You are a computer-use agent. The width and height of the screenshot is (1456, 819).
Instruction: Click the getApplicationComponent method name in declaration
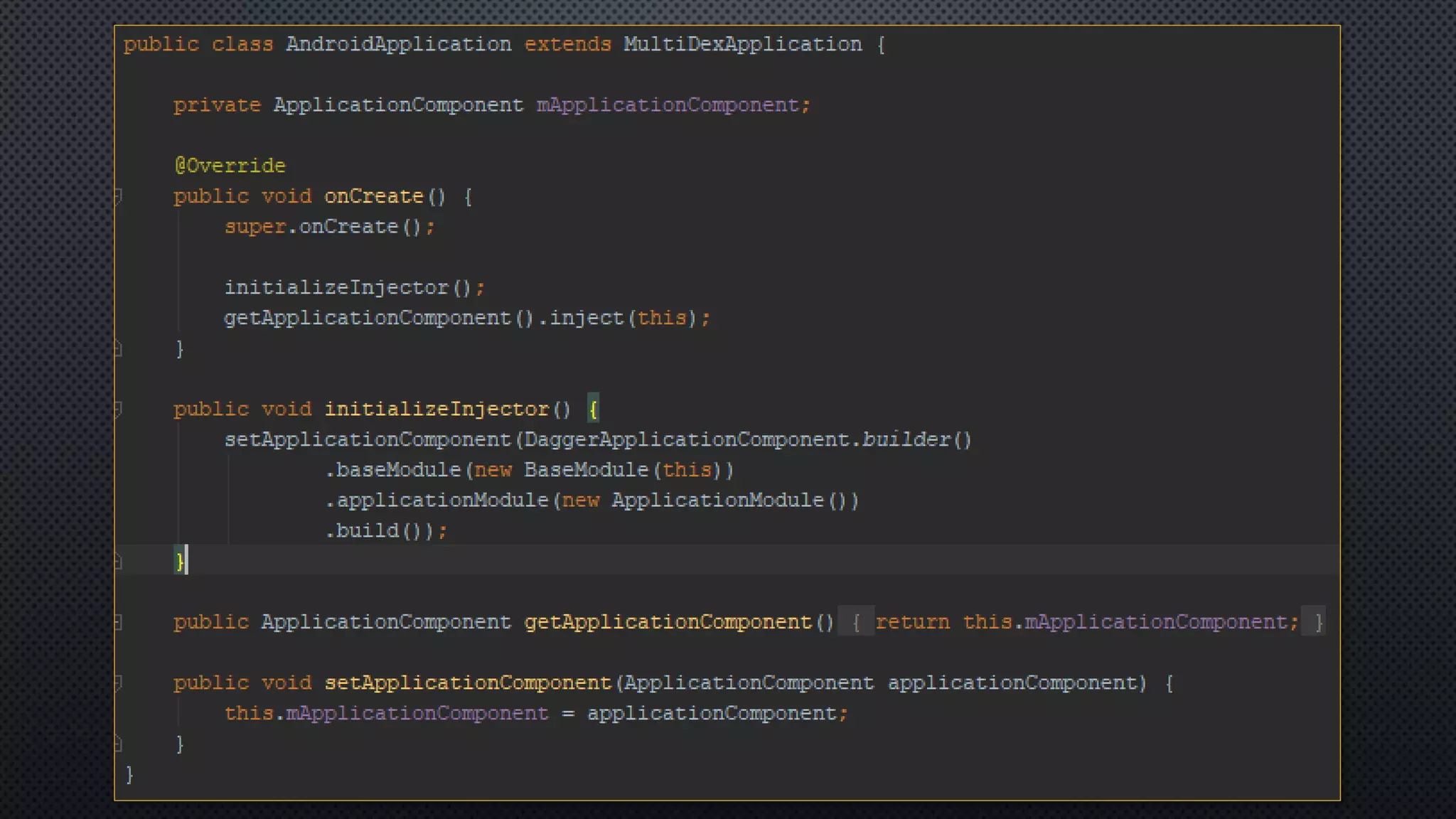[x=668, y=622]
